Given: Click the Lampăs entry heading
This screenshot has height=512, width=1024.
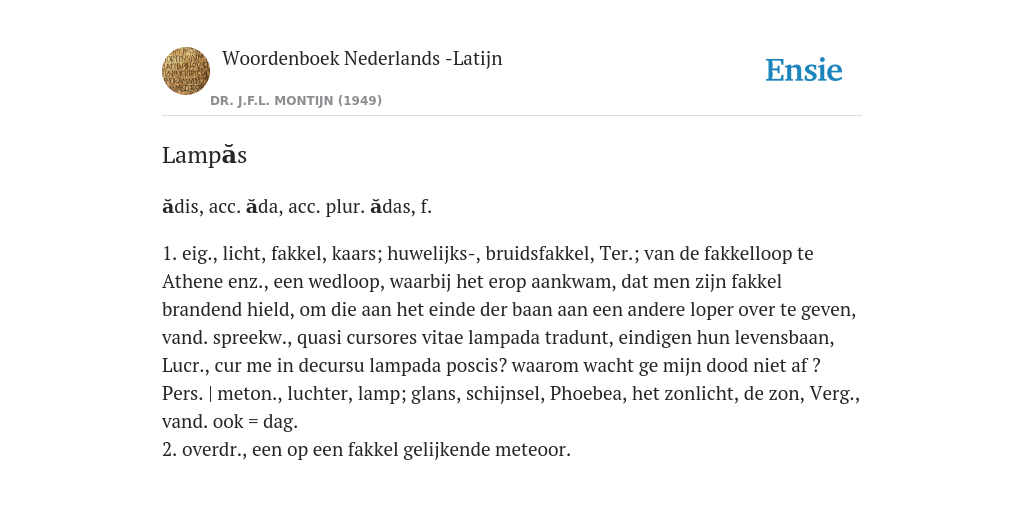Looking at the screenshot, I should (204, 155).
